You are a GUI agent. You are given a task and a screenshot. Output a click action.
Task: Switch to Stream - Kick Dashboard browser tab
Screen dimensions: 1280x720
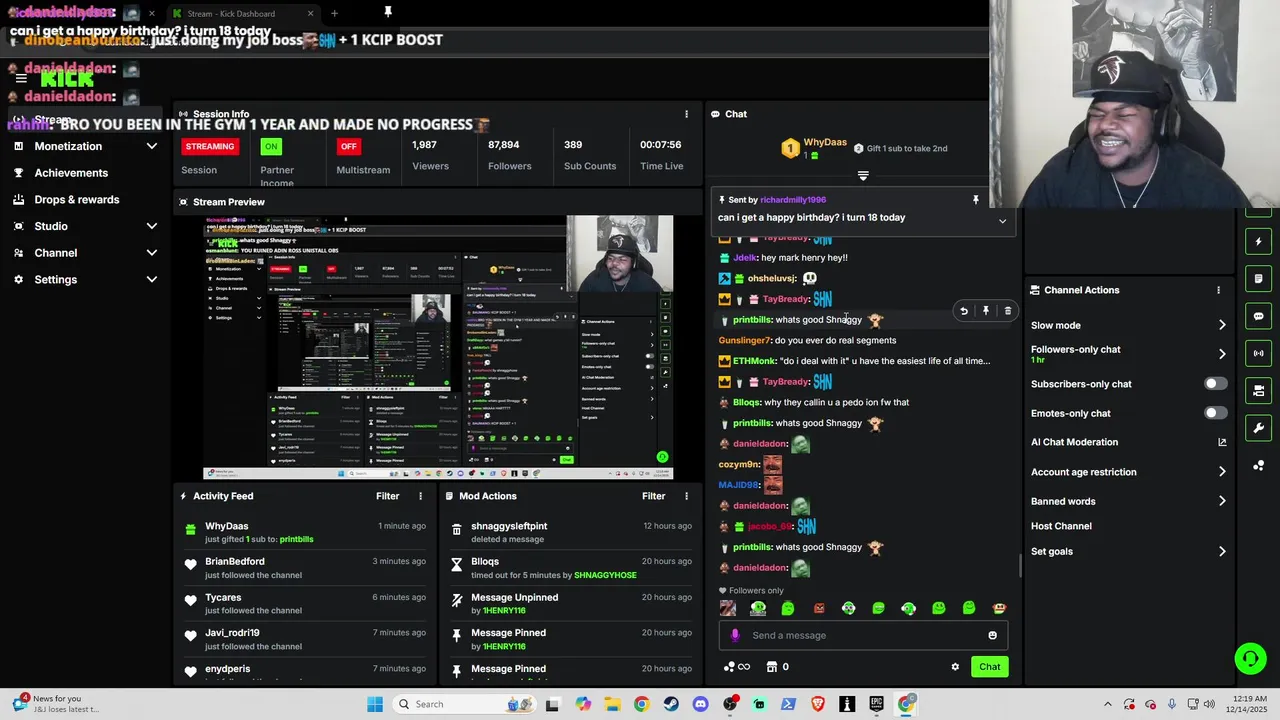[x=240, y=13]
